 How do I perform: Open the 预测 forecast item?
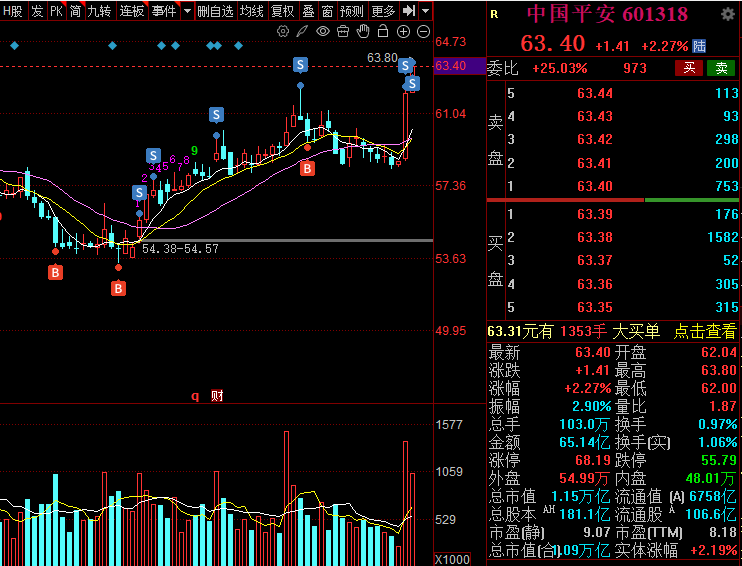click(352, 10)
